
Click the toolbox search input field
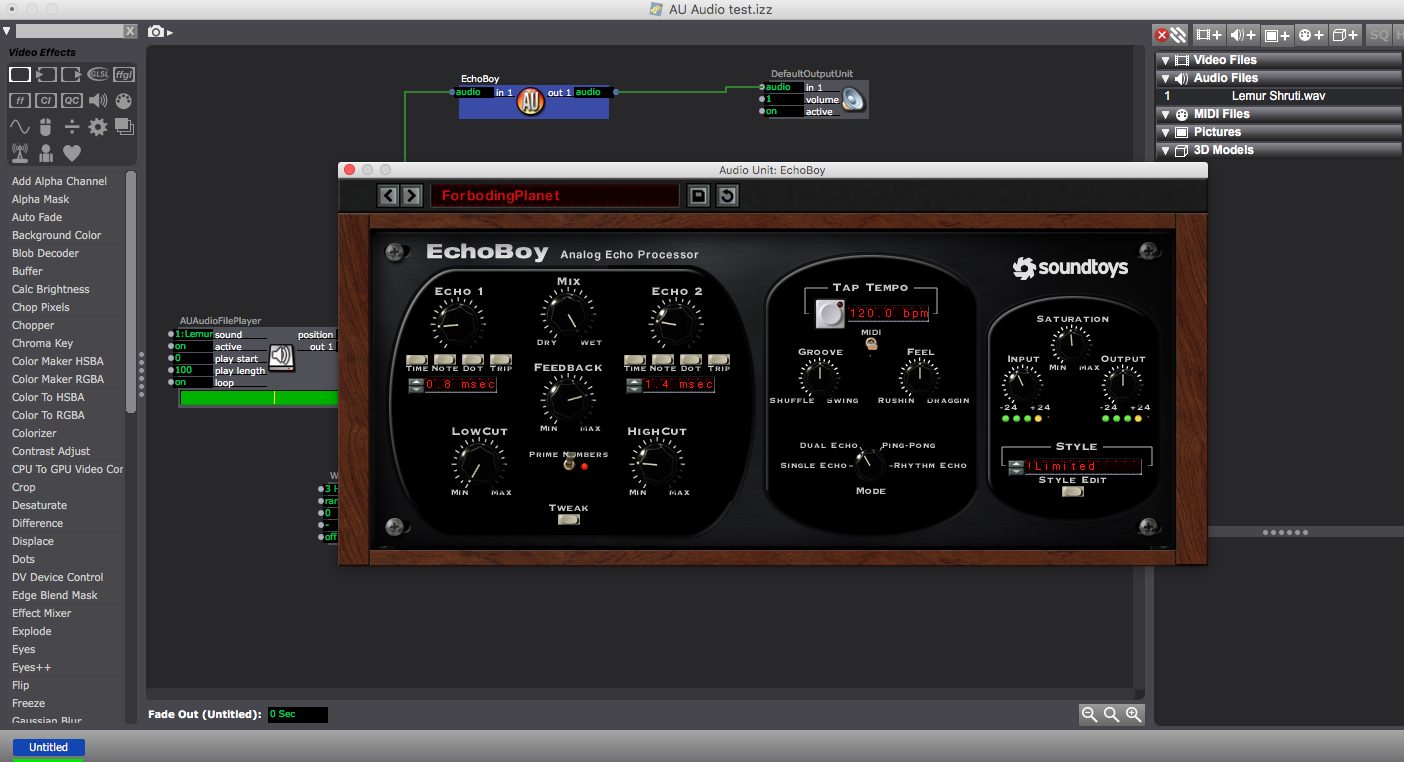coord(69,32)
